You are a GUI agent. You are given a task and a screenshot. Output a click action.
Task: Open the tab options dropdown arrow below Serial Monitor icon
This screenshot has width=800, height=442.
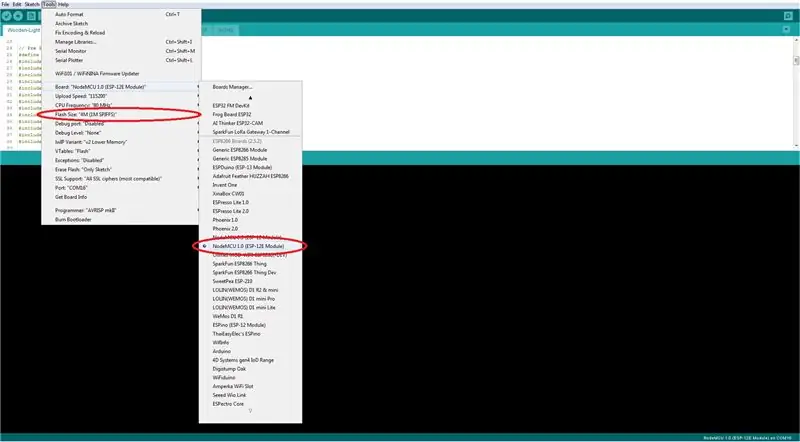pos(786,30)
